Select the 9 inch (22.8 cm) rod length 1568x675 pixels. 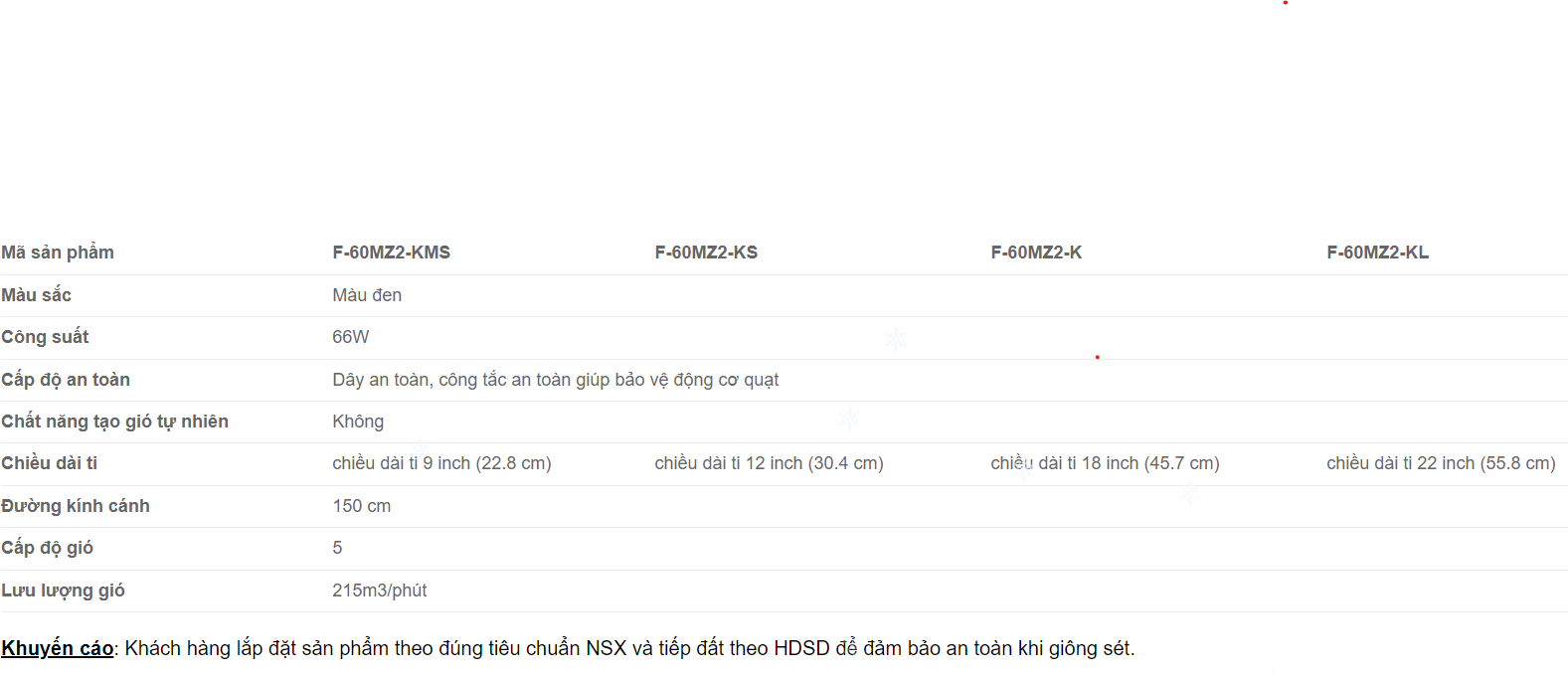point(441,463)
